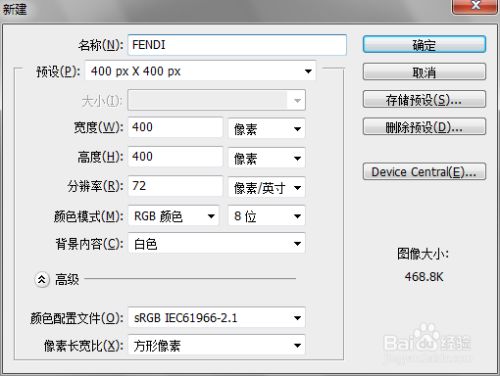Open the 背景内容 dropdown showing 白色
The image size is (500, 376).
pyautogui.click(x=216, y=244)
